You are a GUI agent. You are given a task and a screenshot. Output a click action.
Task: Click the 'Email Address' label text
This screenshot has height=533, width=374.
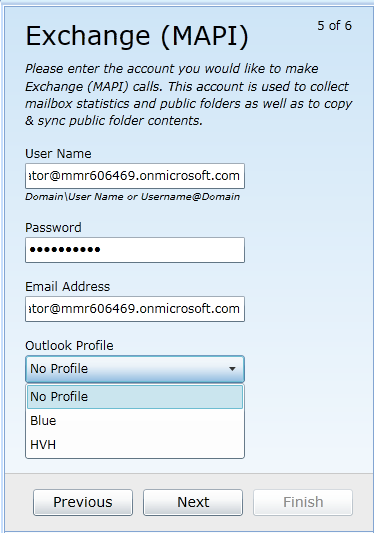tap(68, 287)
